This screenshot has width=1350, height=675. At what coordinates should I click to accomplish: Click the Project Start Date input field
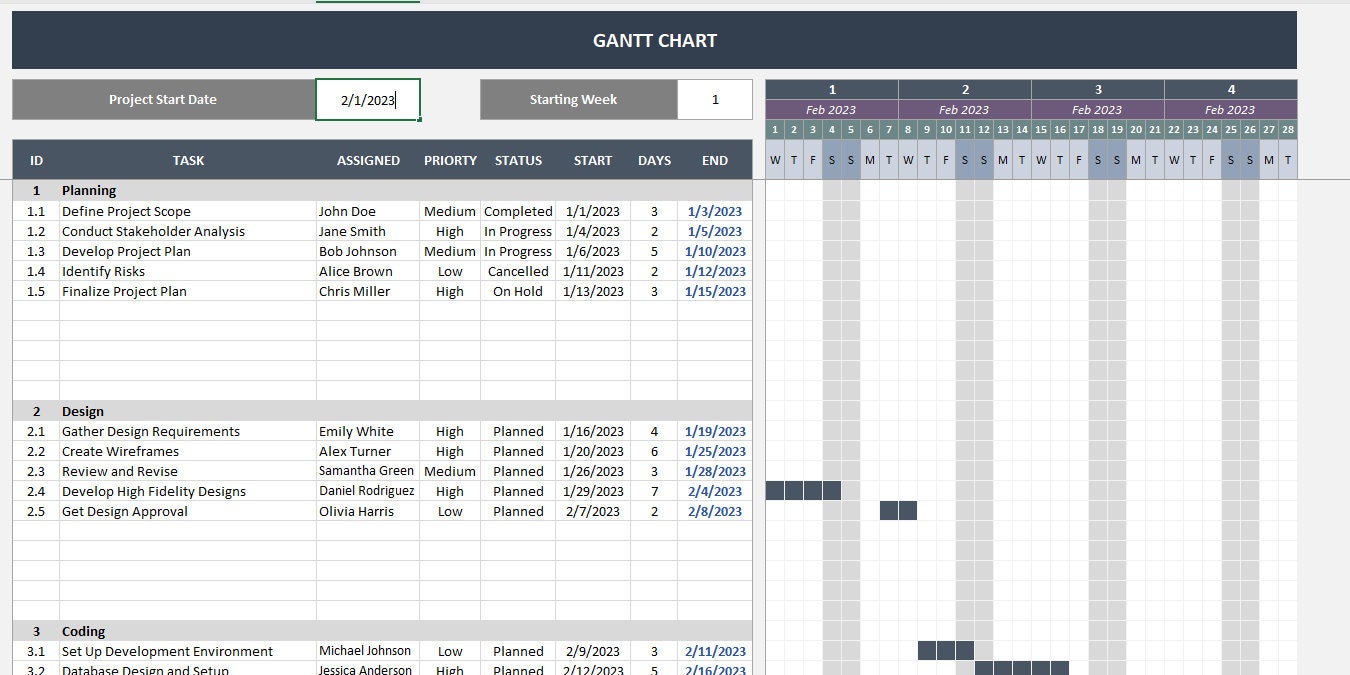tap(367, 99)
